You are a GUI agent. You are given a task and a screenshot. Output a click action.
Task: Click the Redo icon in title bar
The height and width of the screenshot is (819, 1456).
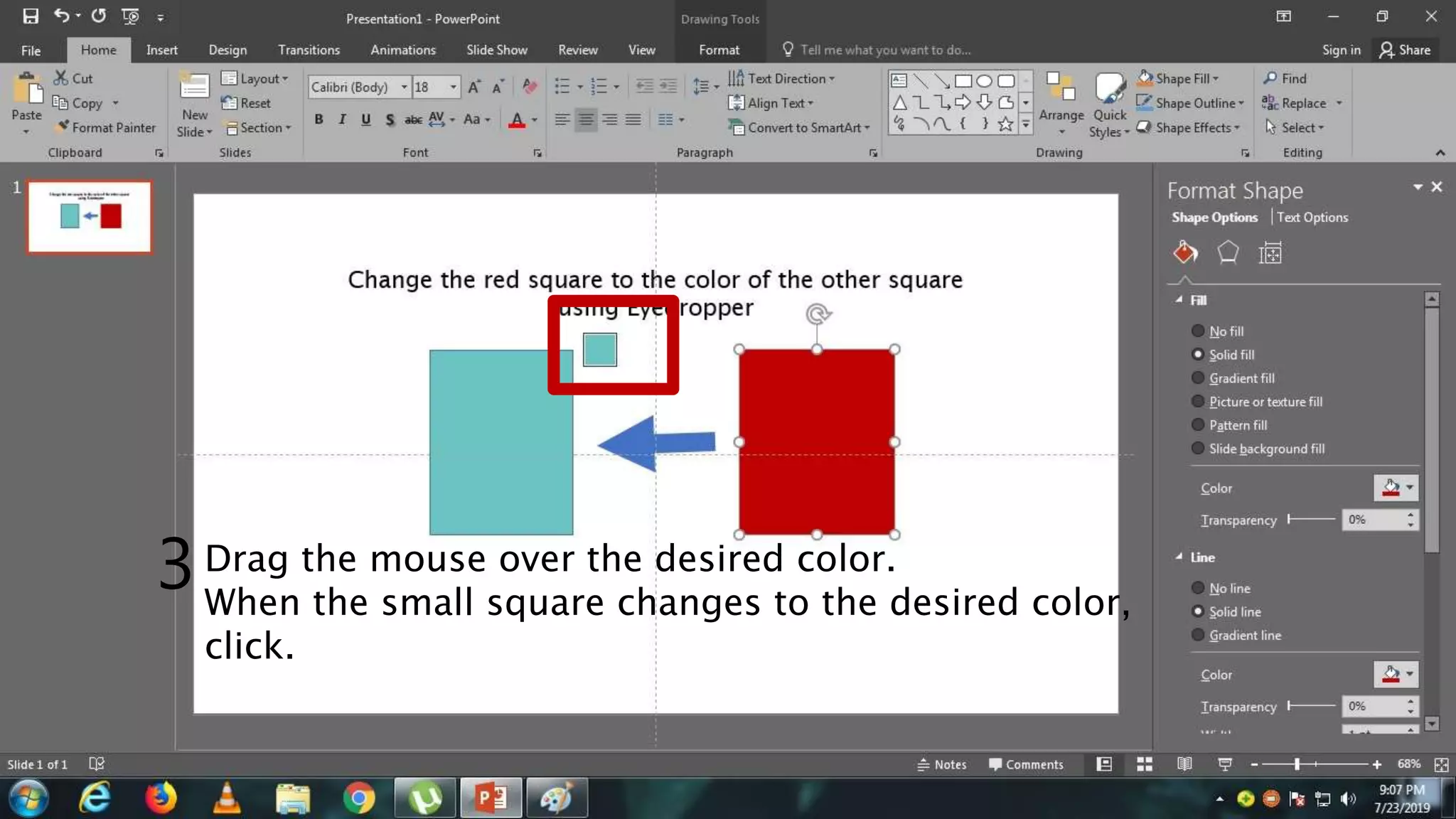pos(99,16)
